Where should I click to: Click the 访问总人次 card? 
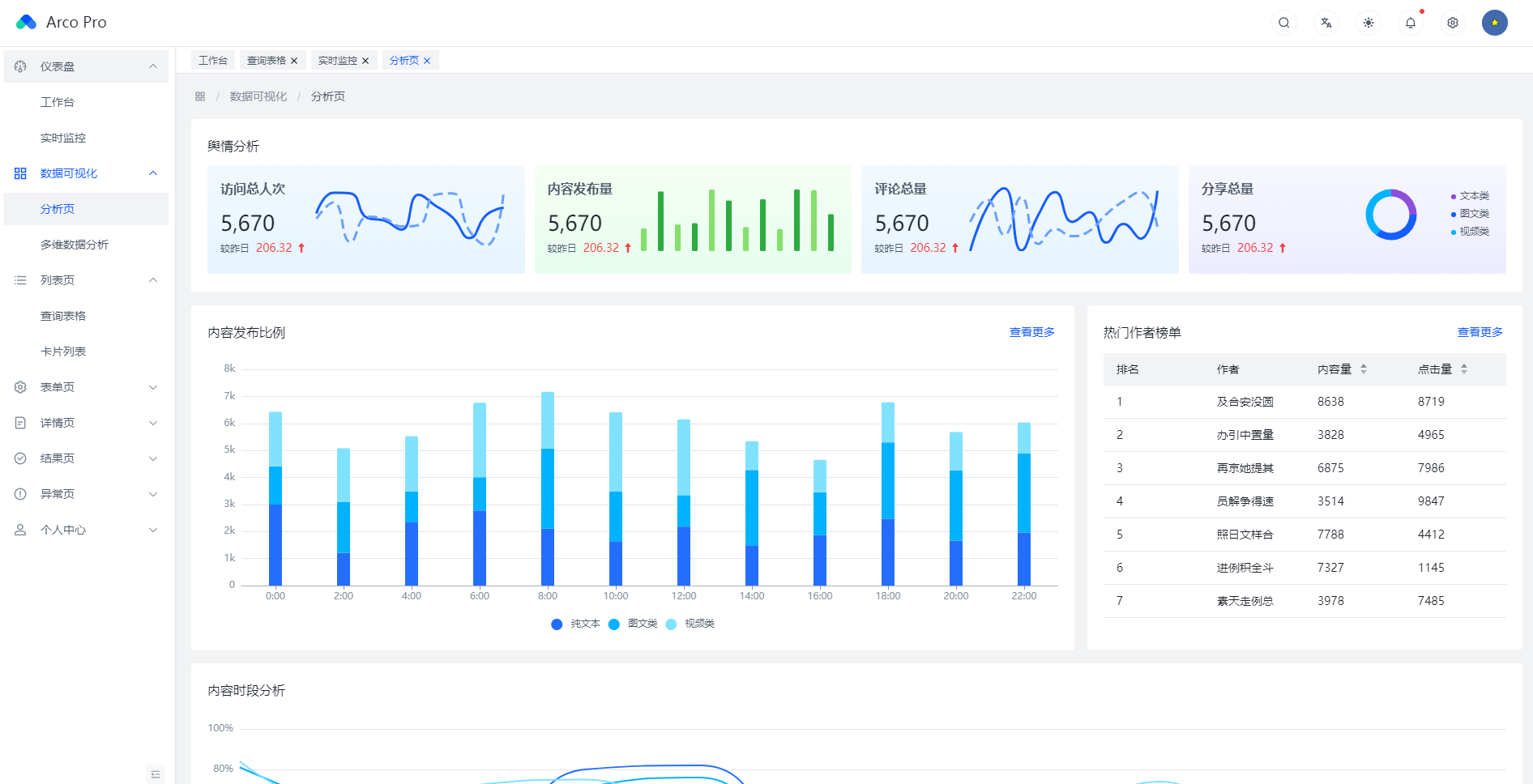click(x=366, y=219)
